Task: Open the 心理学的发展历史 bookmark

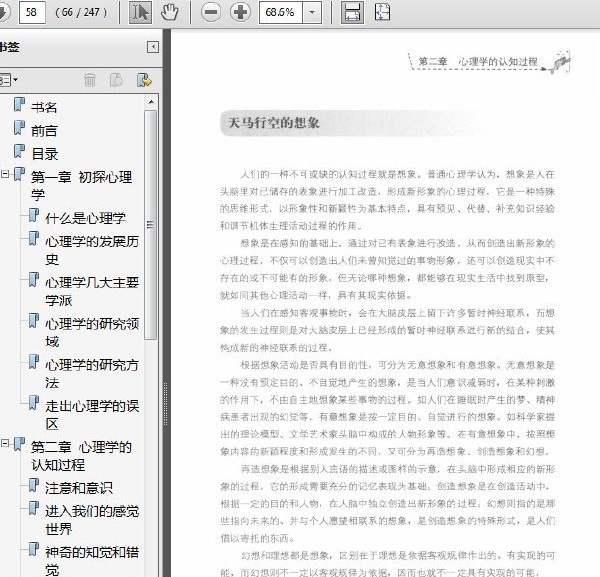Action: 92,250
